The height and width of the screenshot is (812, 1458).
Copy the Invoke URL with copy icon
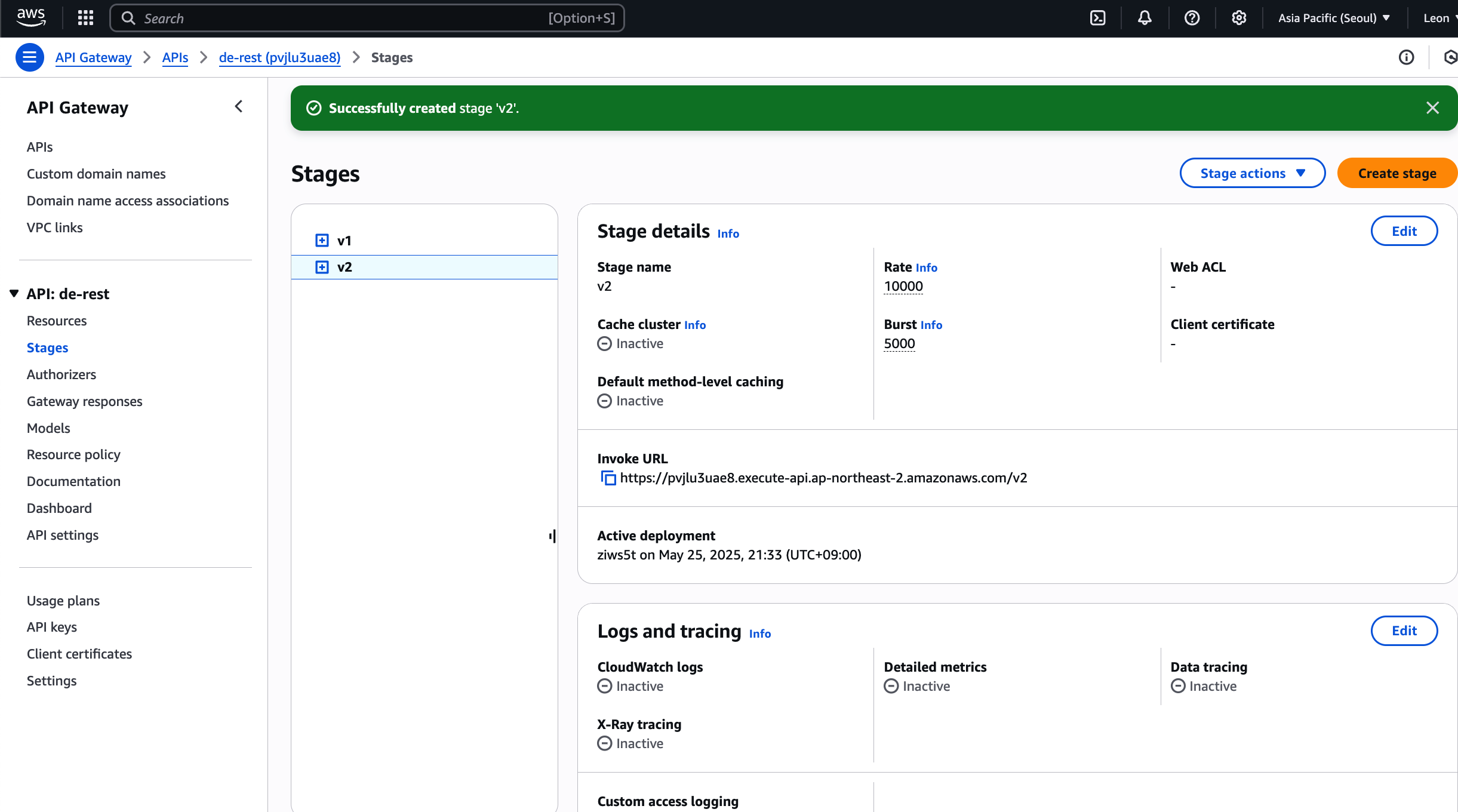608,478
